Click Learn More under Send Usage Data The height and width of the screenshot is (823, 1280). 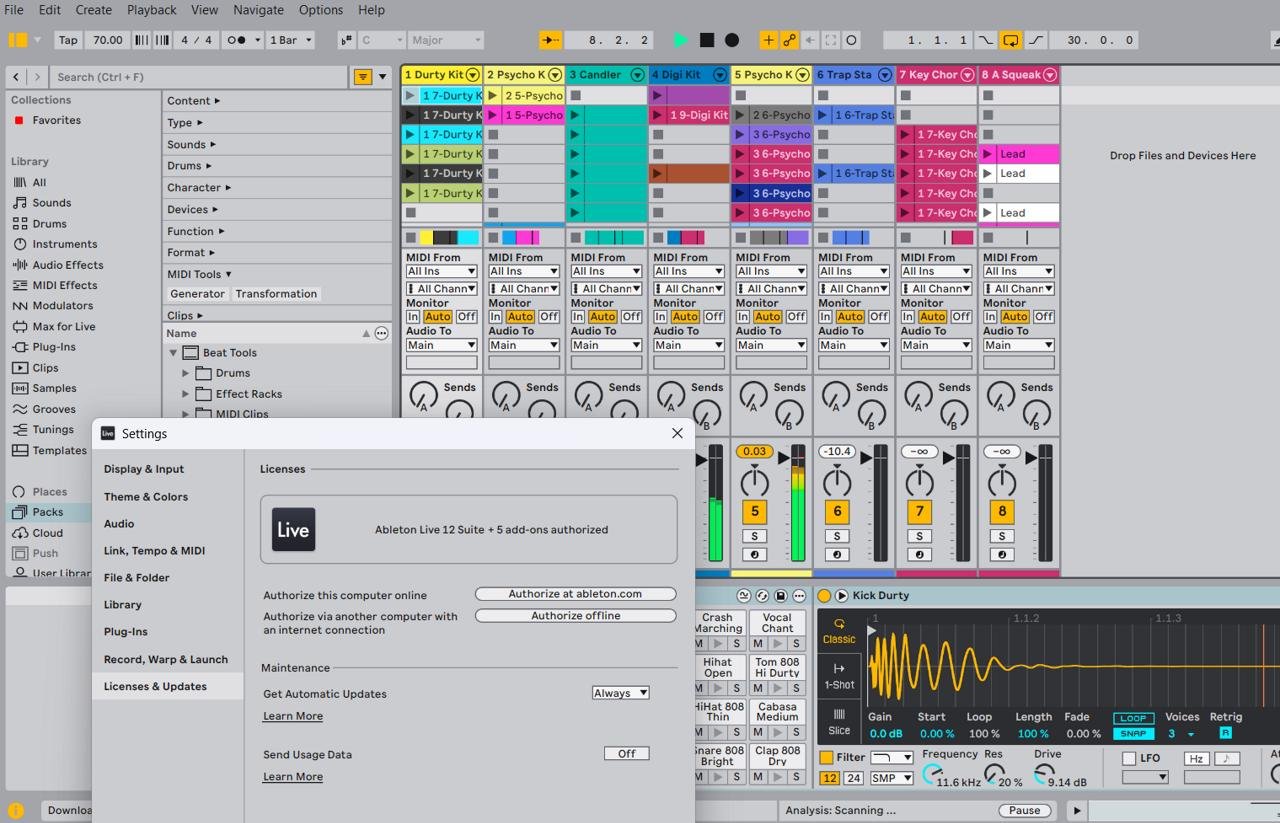293,777
